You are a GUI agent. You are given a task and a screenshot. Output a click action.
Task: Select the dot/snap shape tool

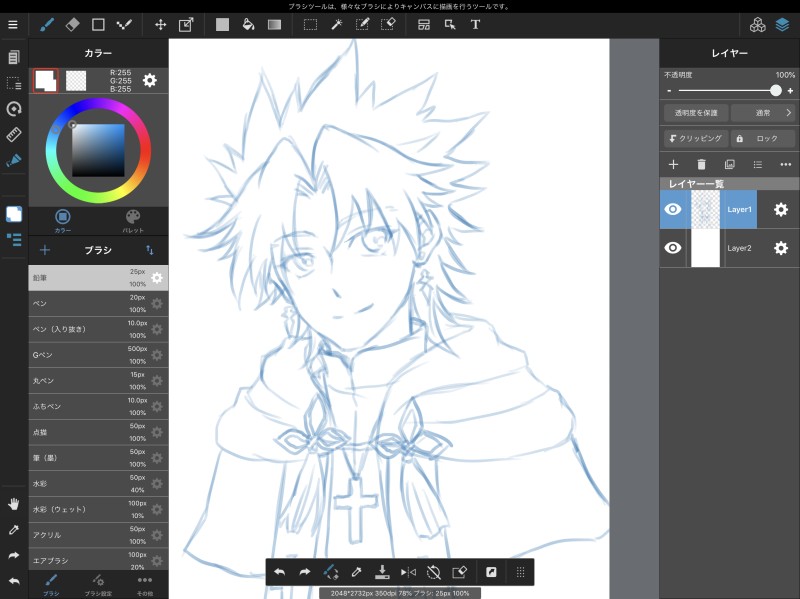point(124,24)
